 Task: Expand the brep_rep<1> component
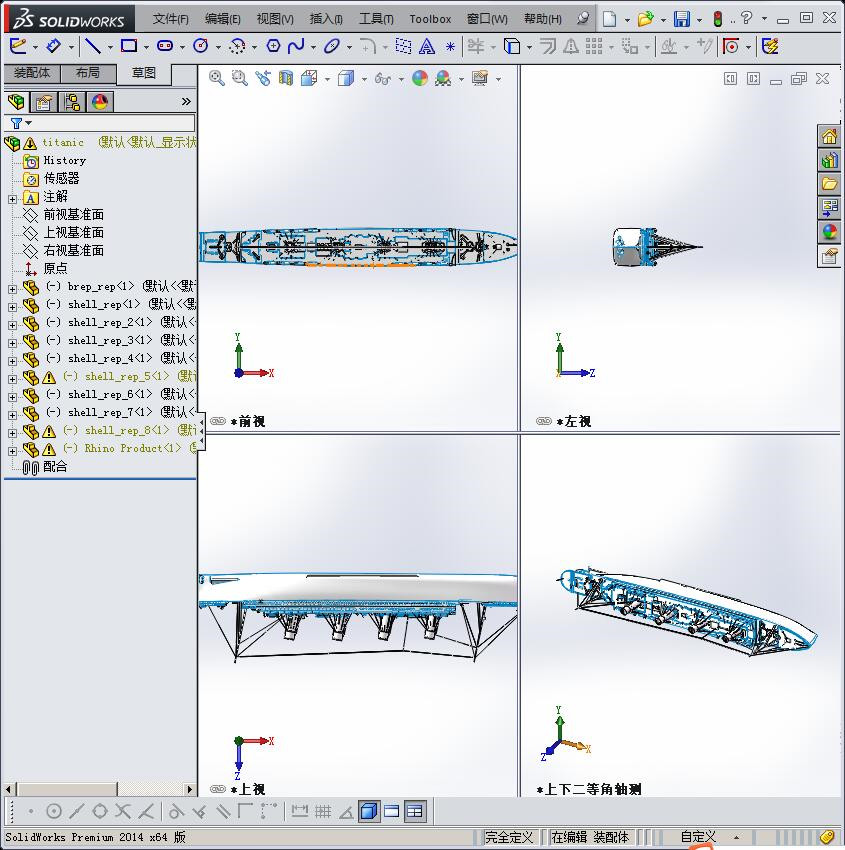tap(12, 289)
